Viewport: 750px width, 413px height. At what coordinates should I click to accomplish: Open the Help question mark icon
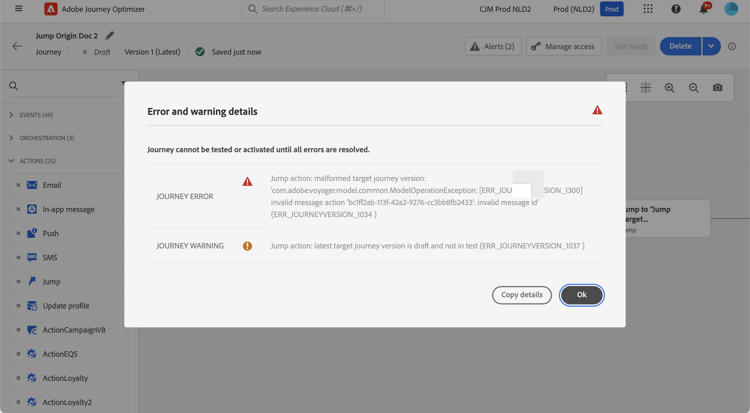point(675,9)
